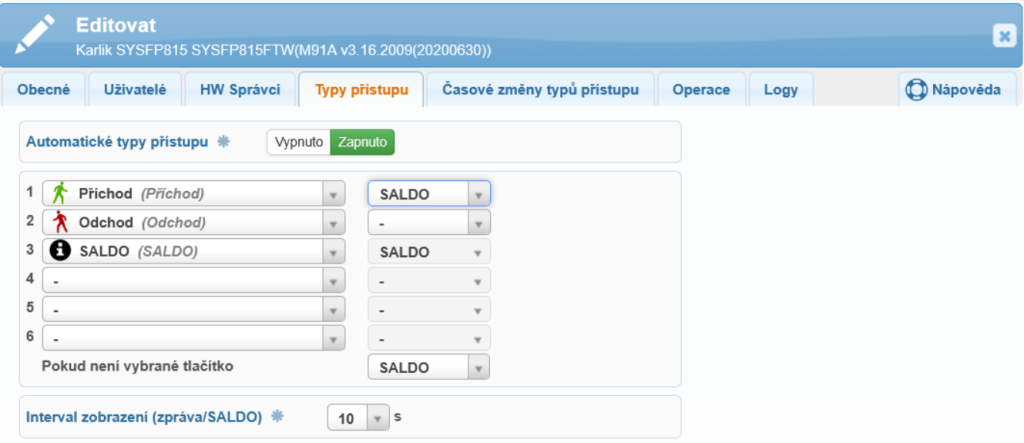
Task: Click the green walking Příchod icon
Action: click(60, 193)
